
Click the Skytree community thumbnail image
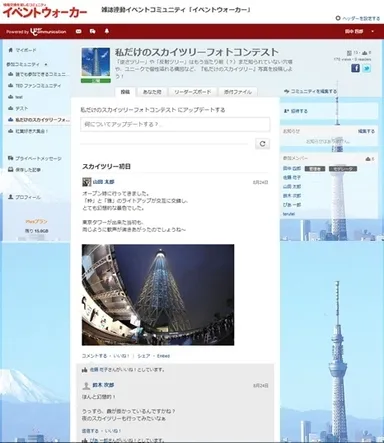(x=96, y=62)
